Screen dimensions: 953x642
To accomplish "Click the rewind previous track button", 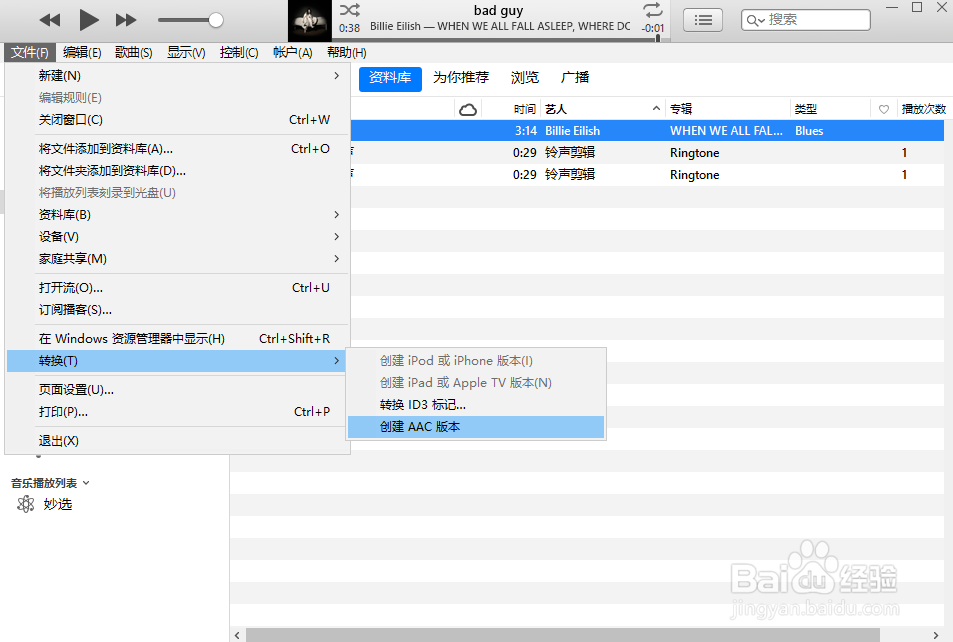I will coord(50,20).
